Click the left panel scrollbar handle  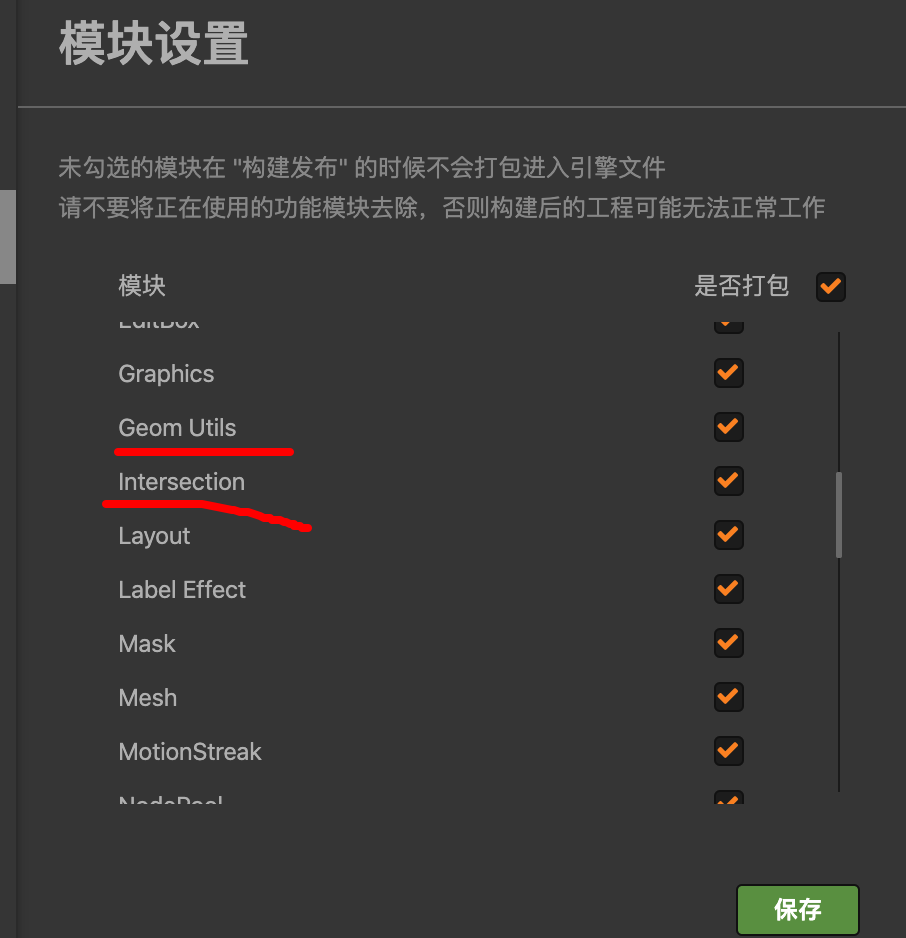coord(7,237)
